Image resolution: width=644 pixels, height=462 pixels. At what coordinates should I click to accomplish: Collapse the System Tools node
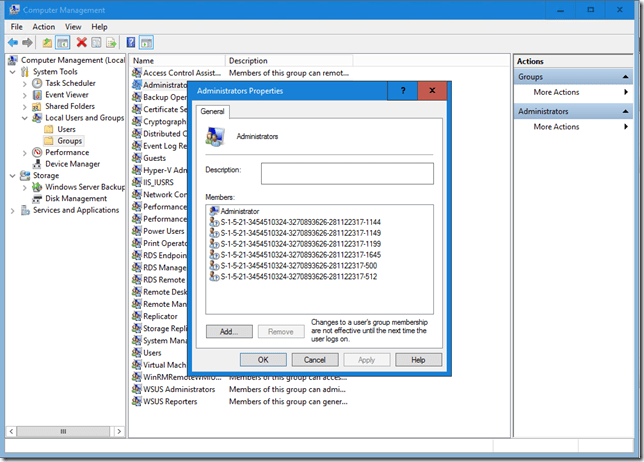13,72
